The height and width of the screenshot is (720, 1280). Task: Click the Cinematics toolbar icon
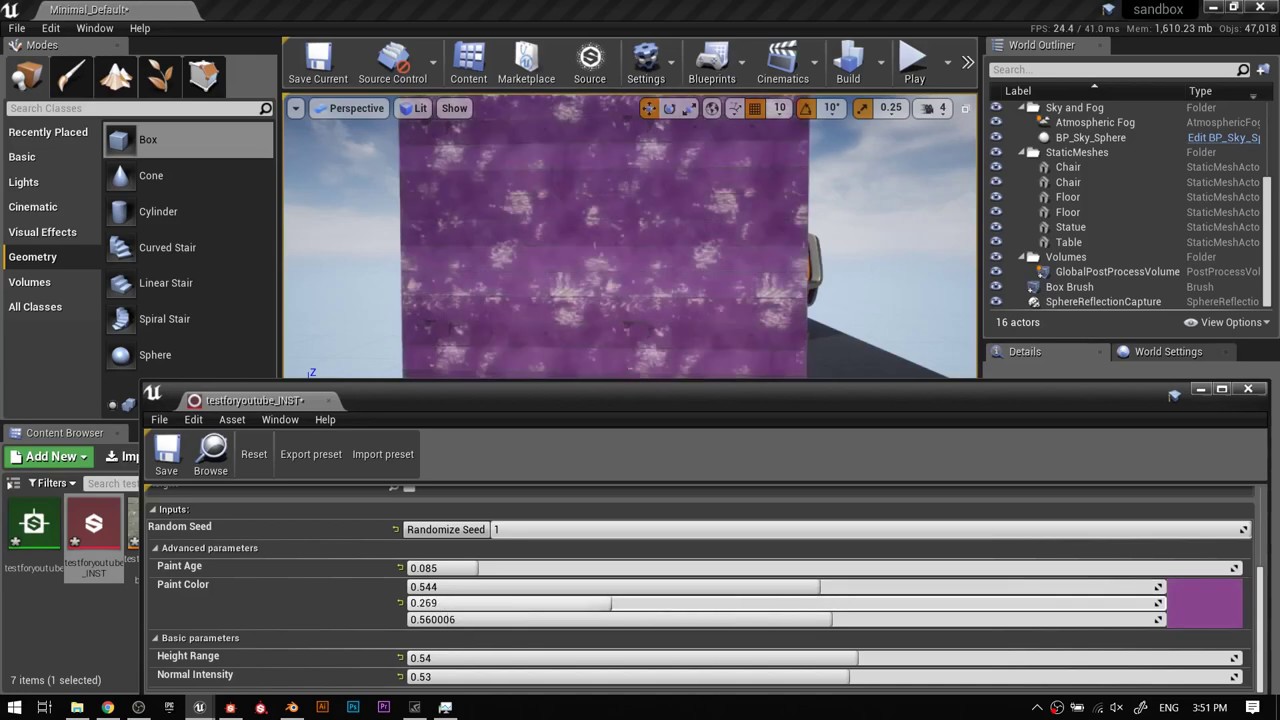pos(783,63)
